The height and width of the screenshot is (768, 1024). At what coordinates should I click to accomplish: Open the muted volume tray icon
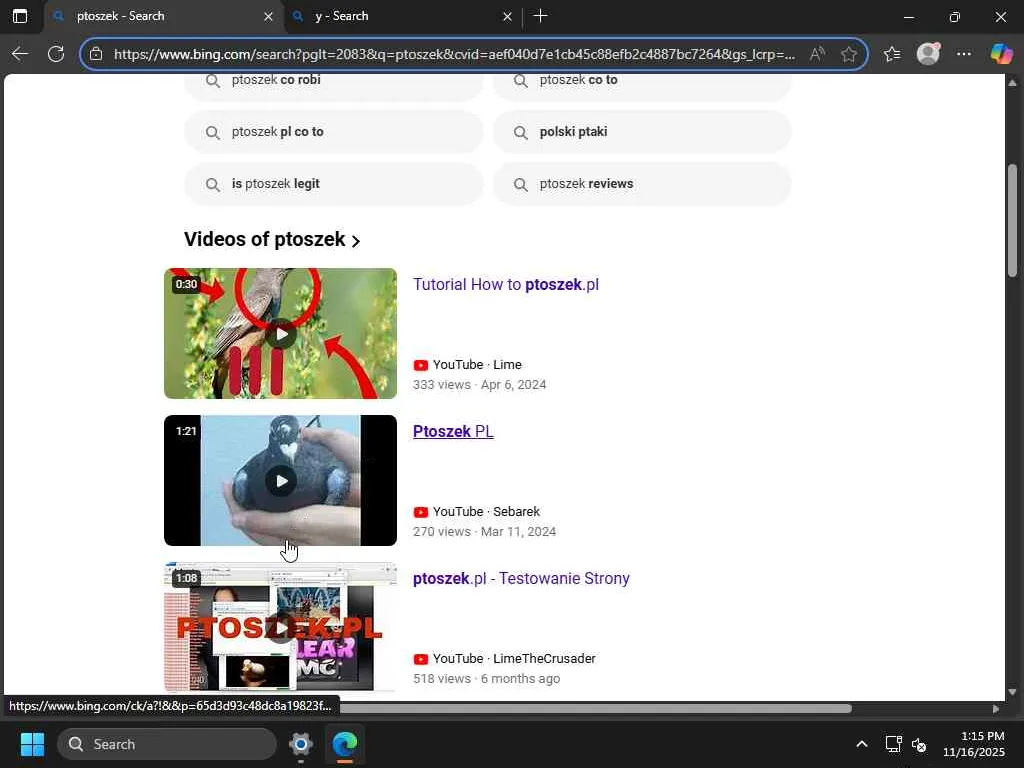coord(919,744)
